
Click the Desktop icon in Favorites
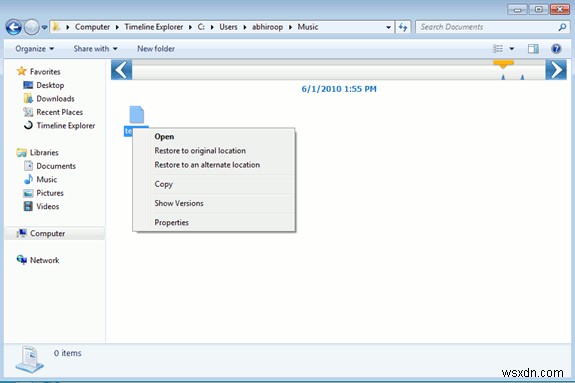coord(28,85)
